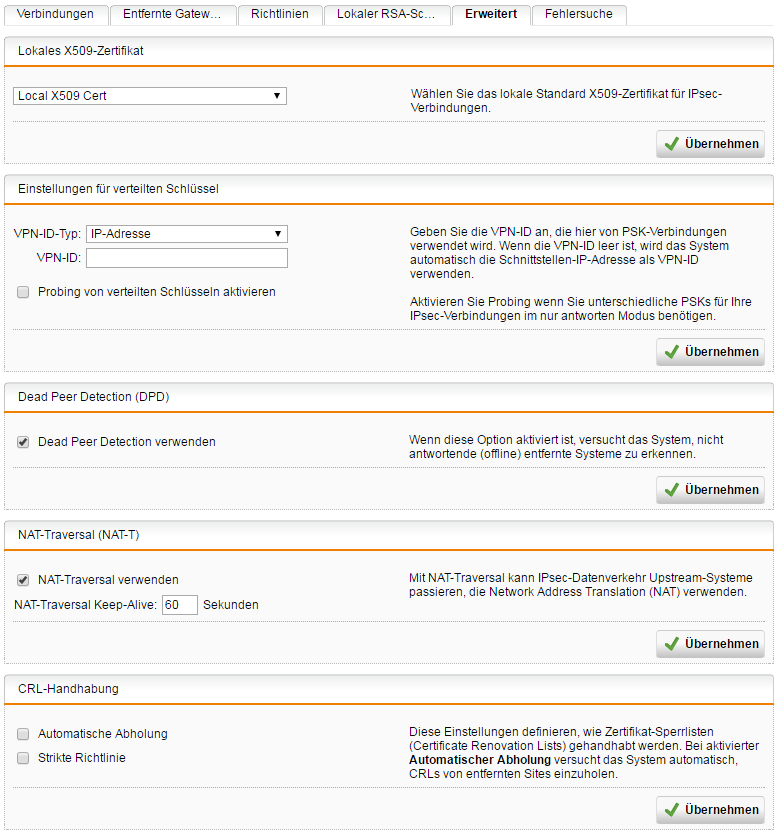Image resolution: width=778 pixels, height=839 pixels.
Task: Switch to Entfernte Gateways tab
Action: (172, 14)
